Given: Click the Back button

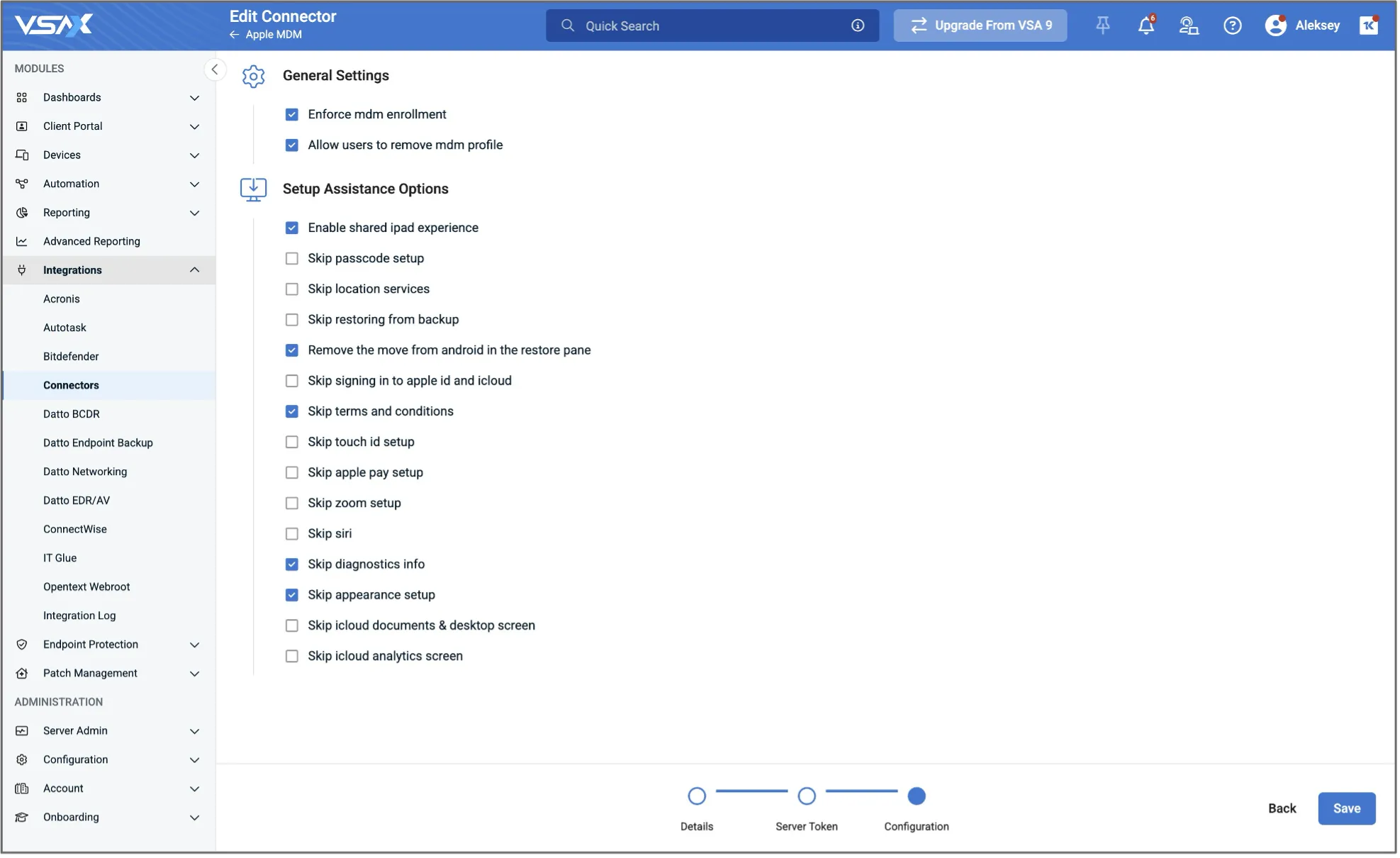Looking at the screenshot, I should point(1282,808).
